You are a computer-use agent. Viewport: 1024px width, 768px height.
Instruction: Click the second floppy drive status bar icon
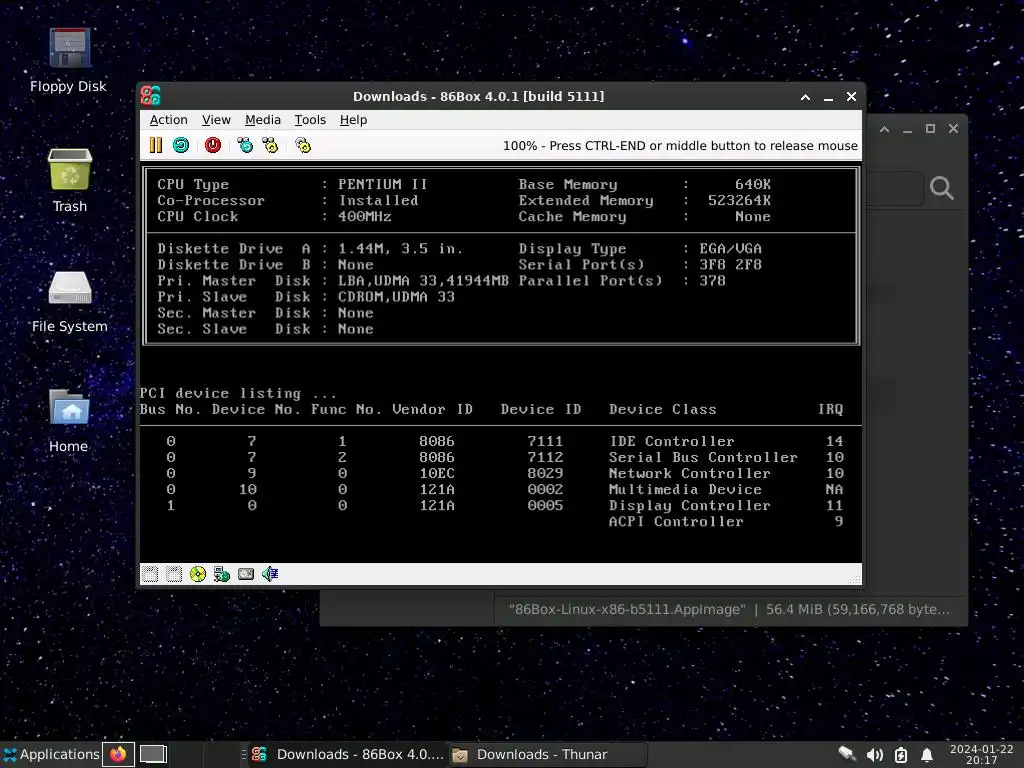click(x=174, y=574)
